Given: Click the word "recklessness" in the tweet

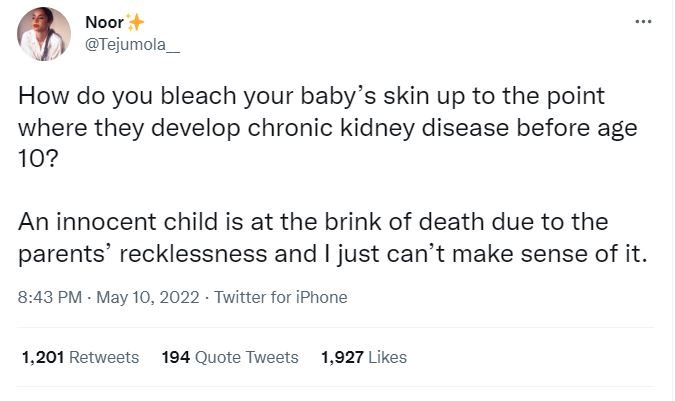Looking at the screenshot, I should [x=197, y=251].
